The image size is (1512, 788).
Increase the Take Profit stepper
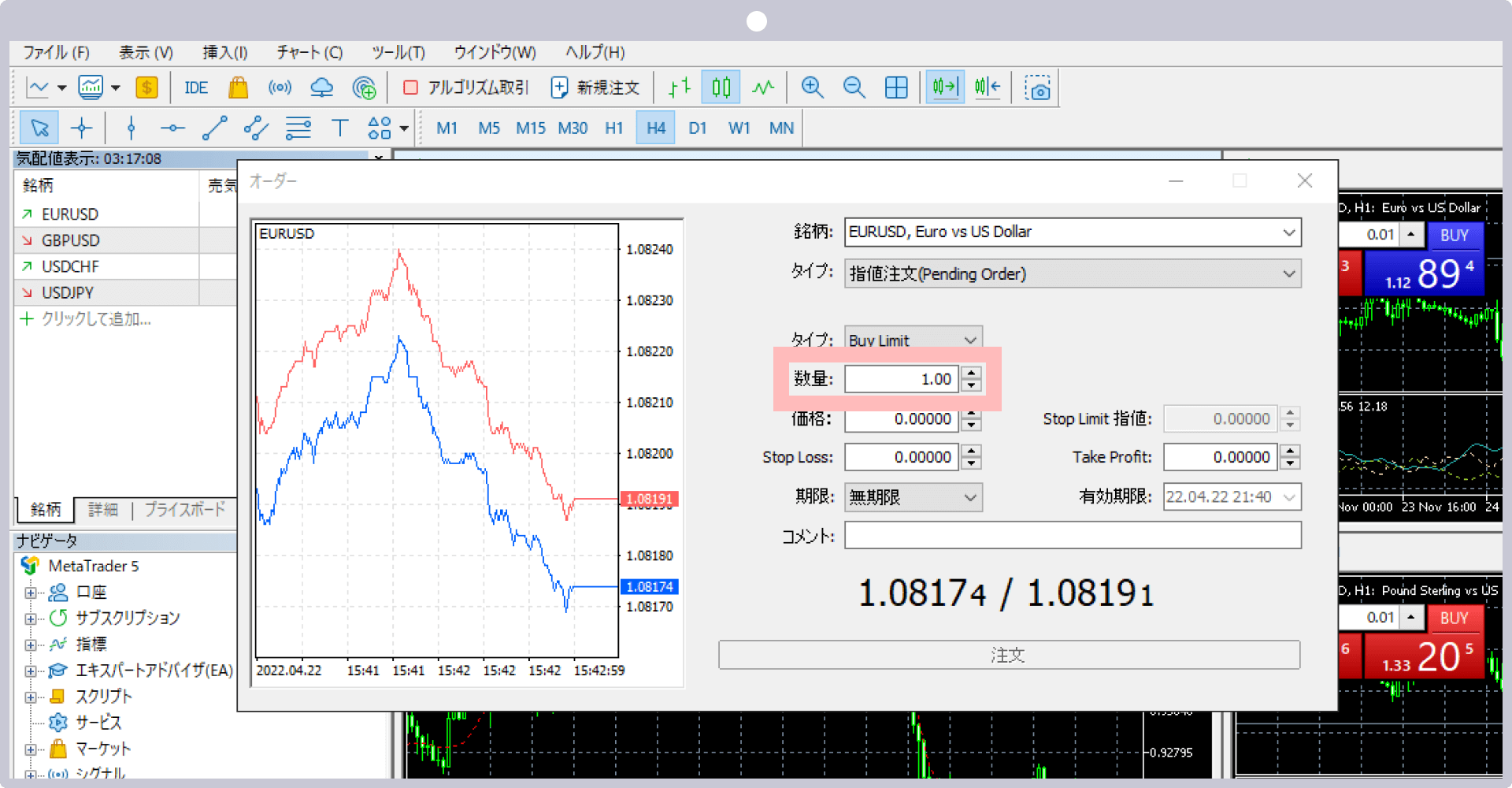tap(1290, 451)
